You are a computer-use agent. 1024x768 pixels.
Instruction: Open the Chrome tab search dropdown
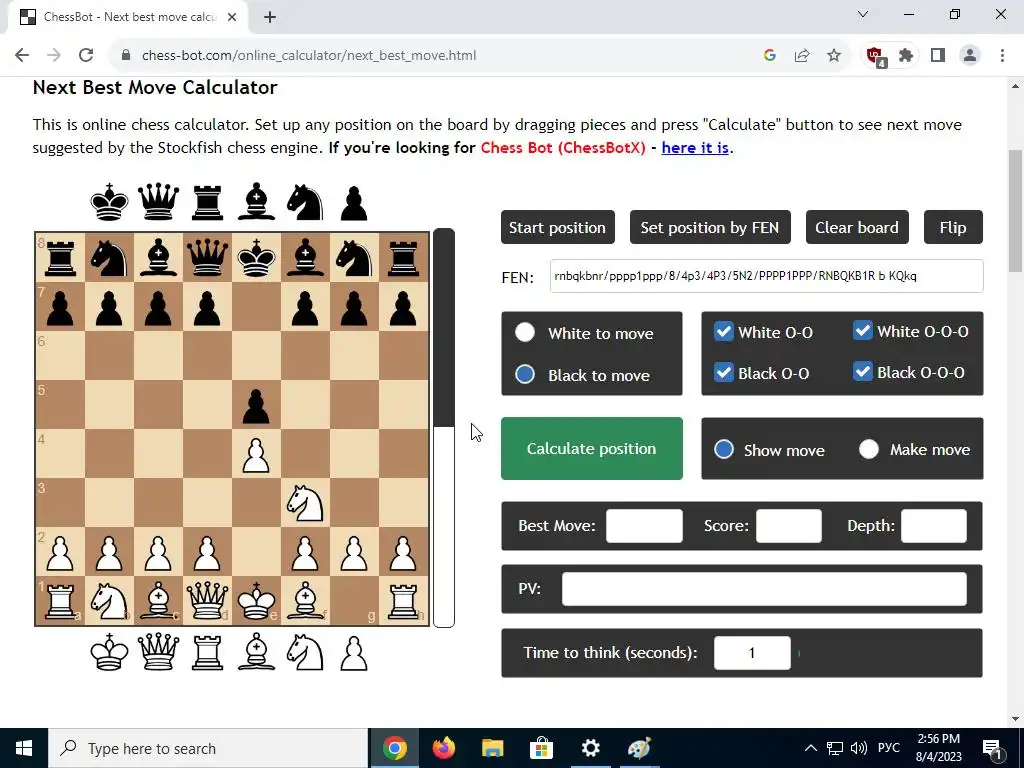(x=863, y=14)
